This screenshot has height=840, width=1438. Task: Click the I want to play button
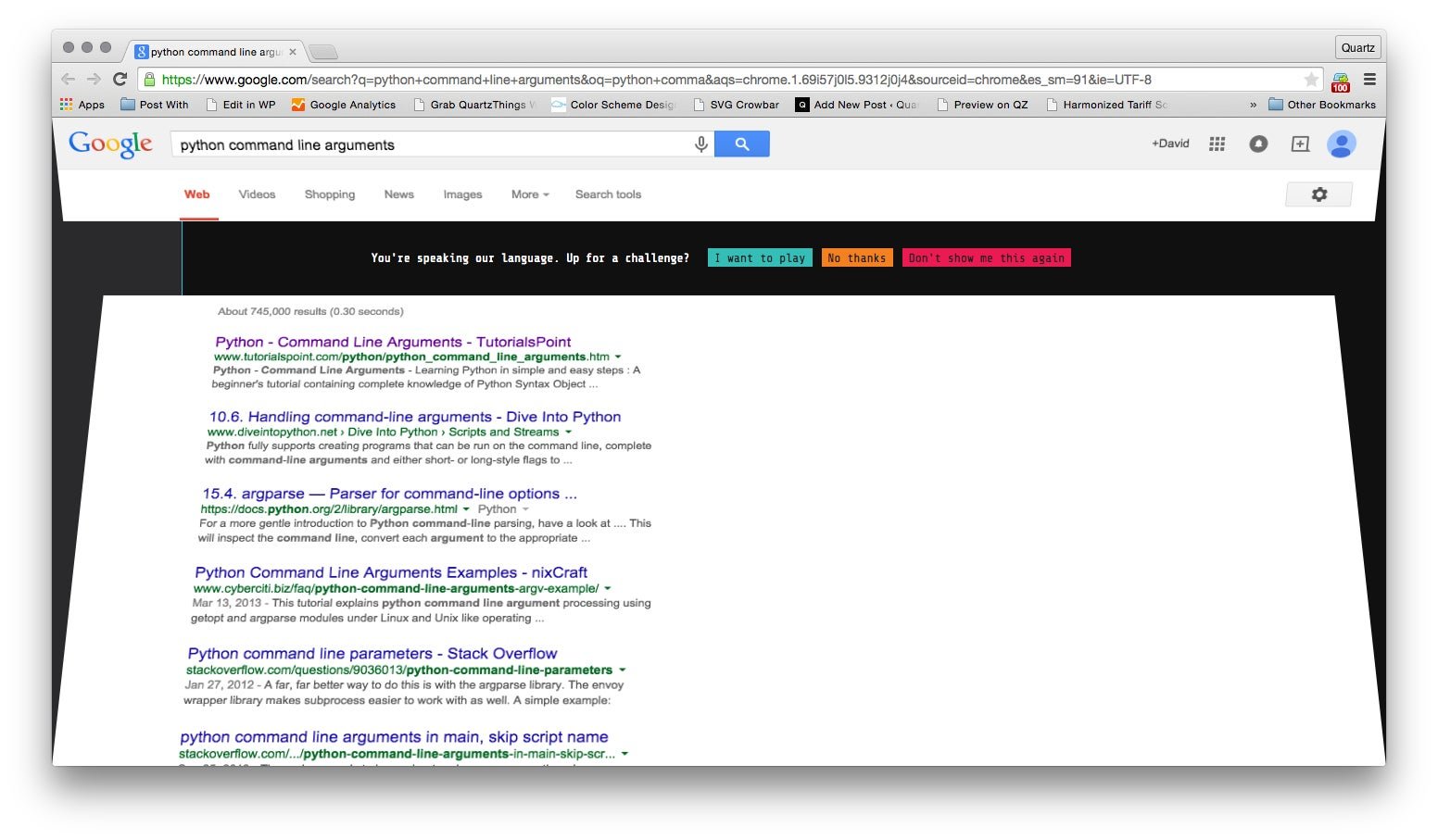click(760, 258)
